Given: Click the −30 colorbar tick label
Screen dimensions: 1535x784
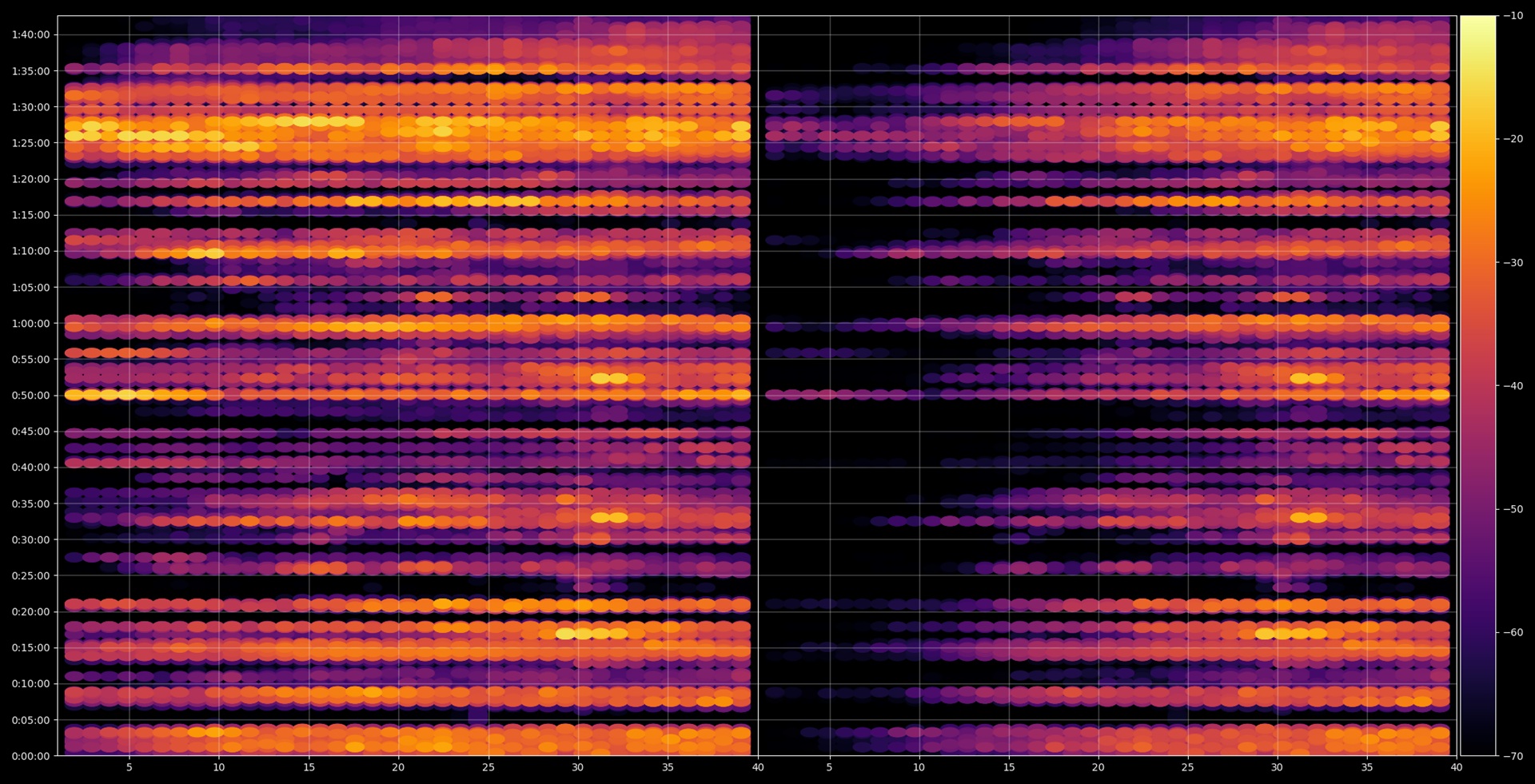Looking at the screenshot, I should point(1513,263).
